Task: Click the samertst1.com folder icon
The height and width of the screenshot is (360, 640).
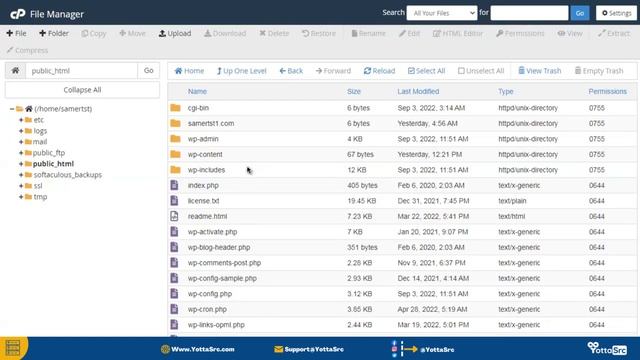Action: (x=176, y=123)
